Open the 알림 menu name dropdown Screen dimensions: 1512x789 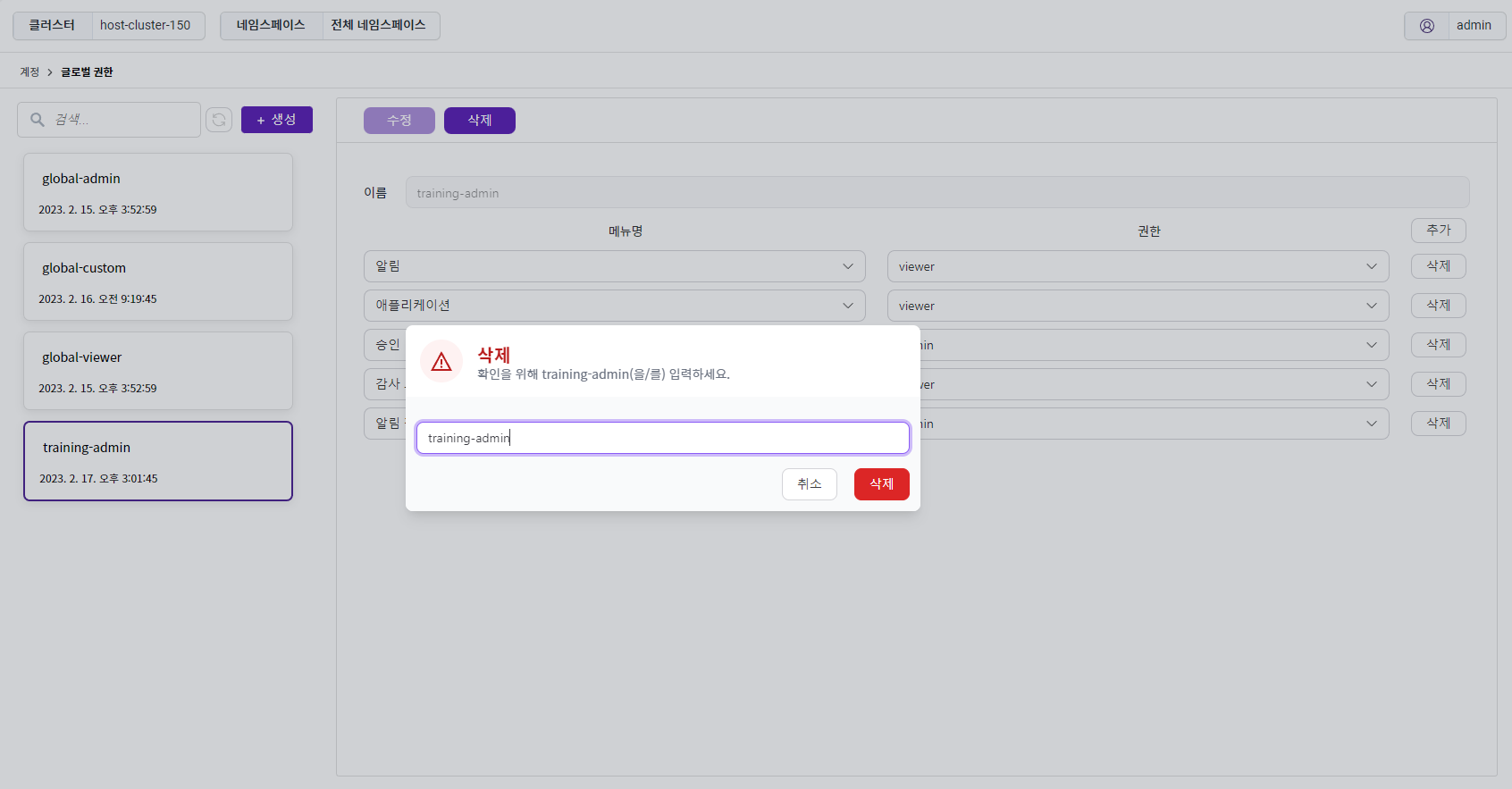click(x=615, y=266)
